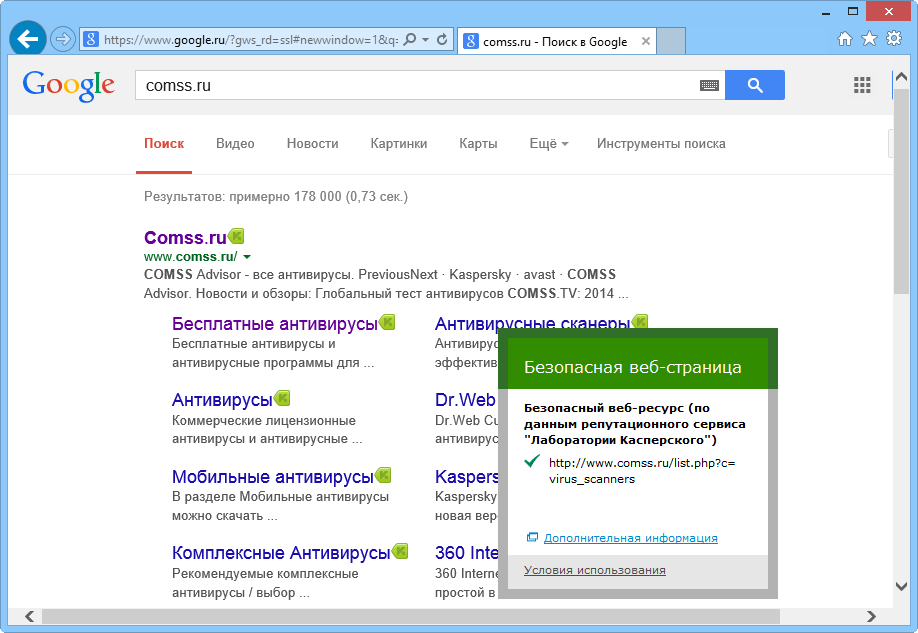Click the Условия использования link
Screen dimensions: 918x633
click(594, 569)
